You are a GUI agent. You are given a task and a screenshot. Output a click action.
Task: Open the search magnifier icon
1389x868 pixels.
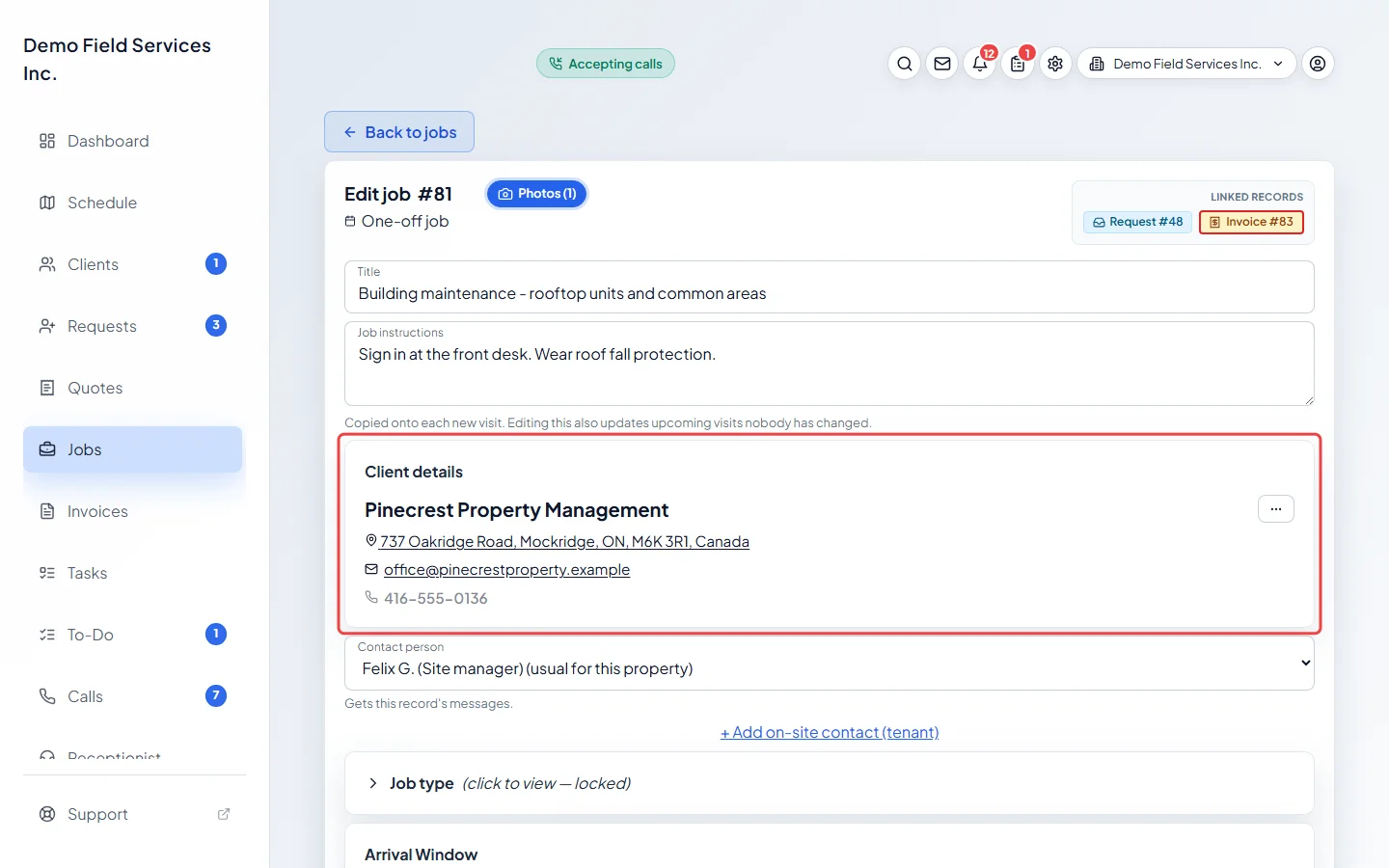click(x=904, y=64)
